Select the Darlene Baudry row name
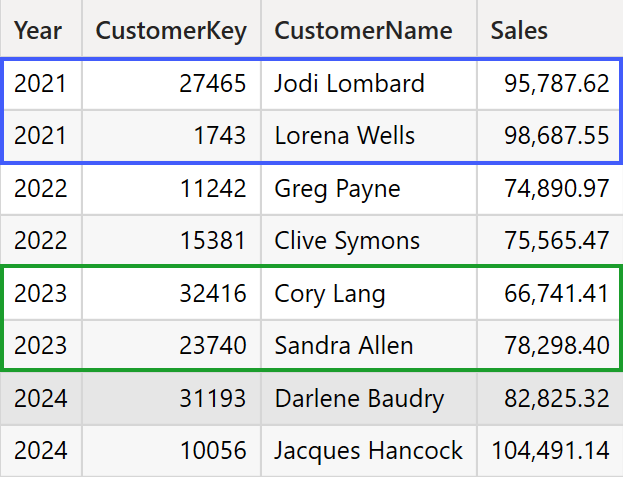 coord(359,399)
